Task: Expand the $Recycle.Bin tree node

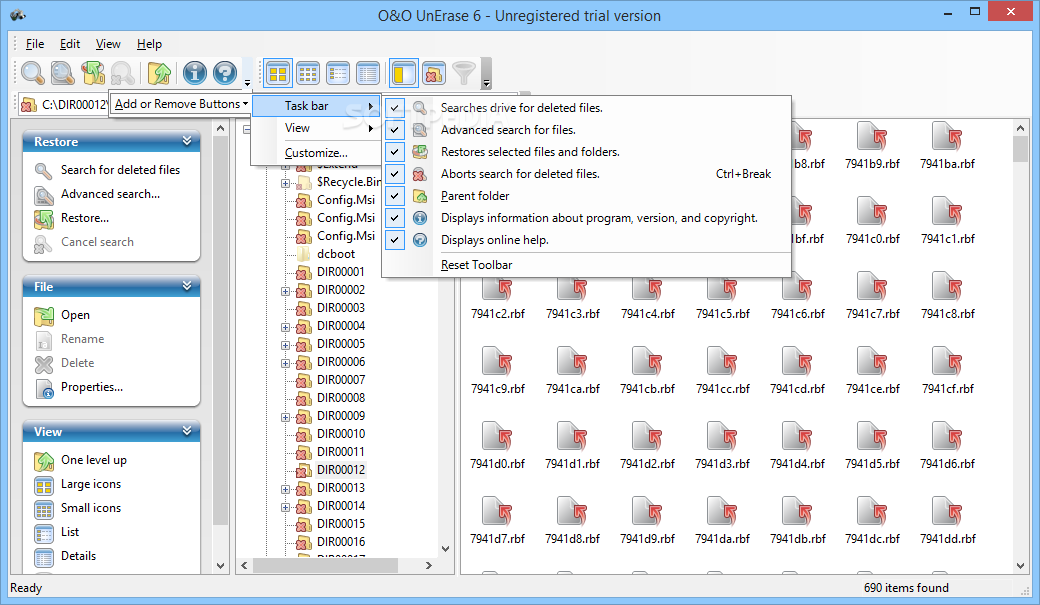Action: (x=285, y=182)
